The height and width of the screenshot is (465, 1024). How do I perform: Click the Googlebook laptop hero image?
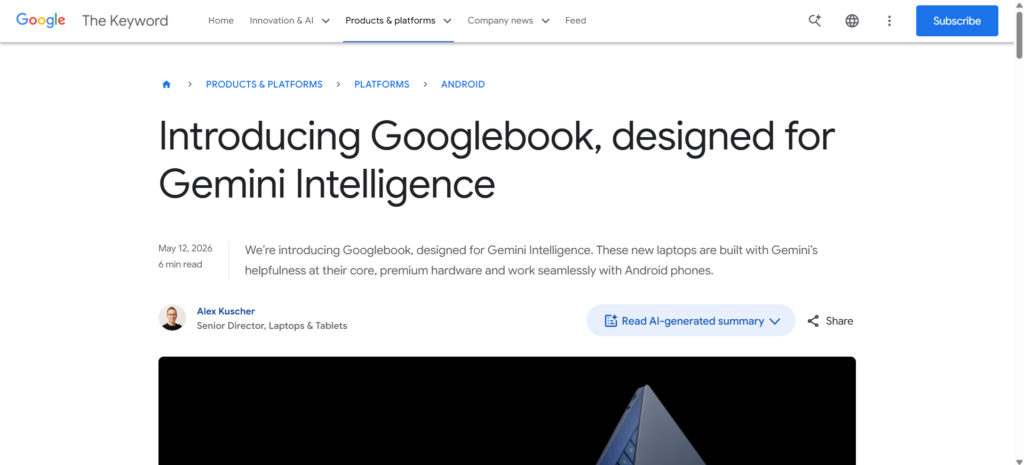tap(507, 411)
